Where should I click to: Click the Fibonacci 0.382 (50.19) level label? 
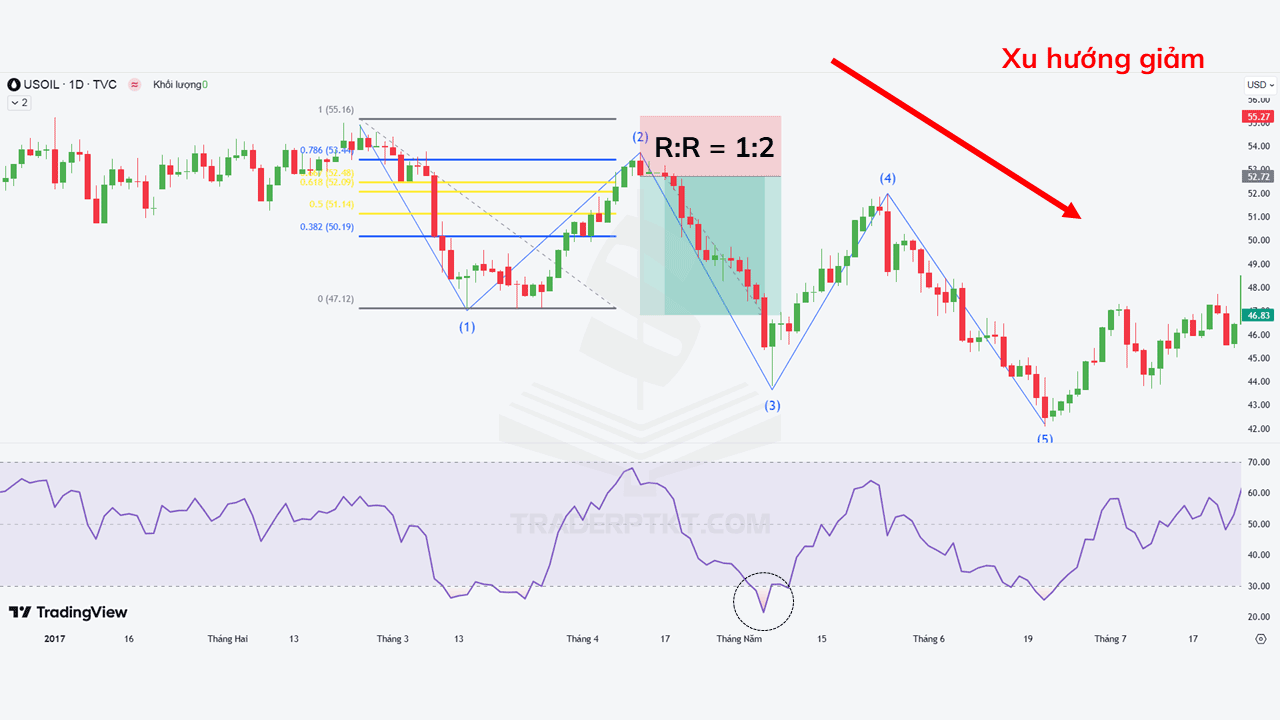[x=327, y=227]
